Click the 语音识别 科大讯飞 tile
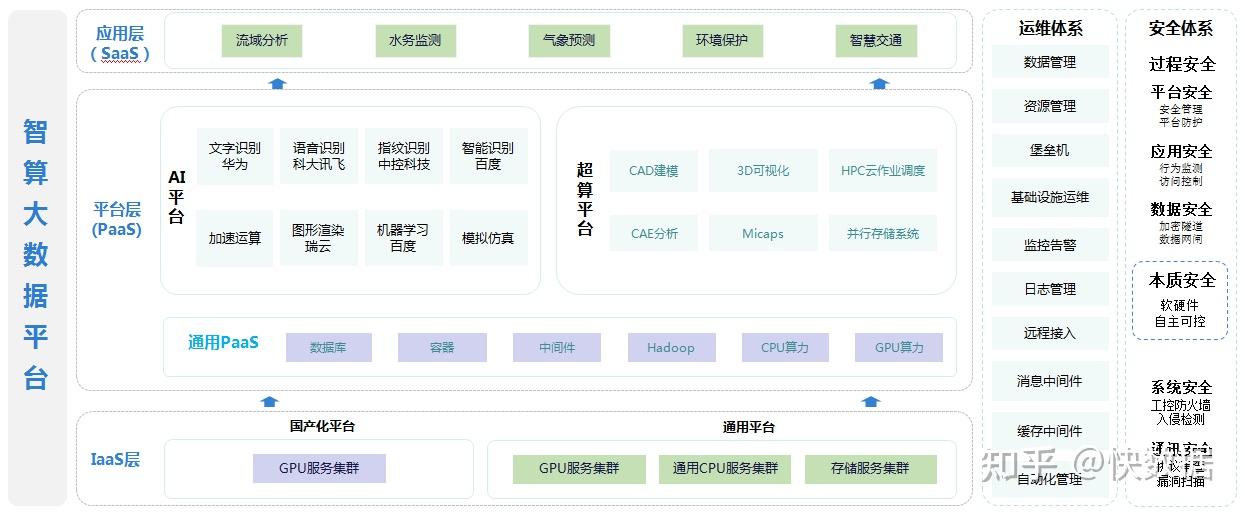The image size is (1245, 515). pyautogui.click(x=319, y=156)
